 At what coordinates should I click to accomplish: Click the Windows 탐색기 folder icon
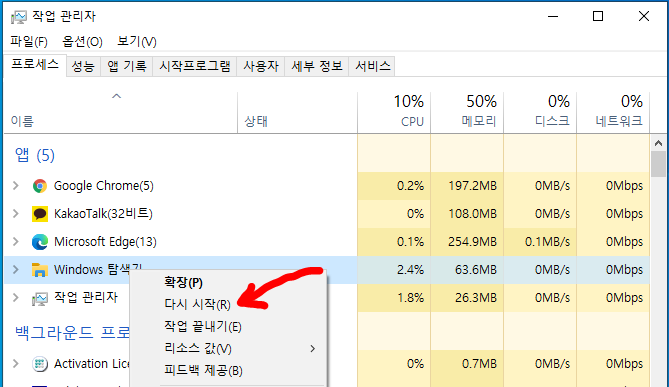pos(40,270)
